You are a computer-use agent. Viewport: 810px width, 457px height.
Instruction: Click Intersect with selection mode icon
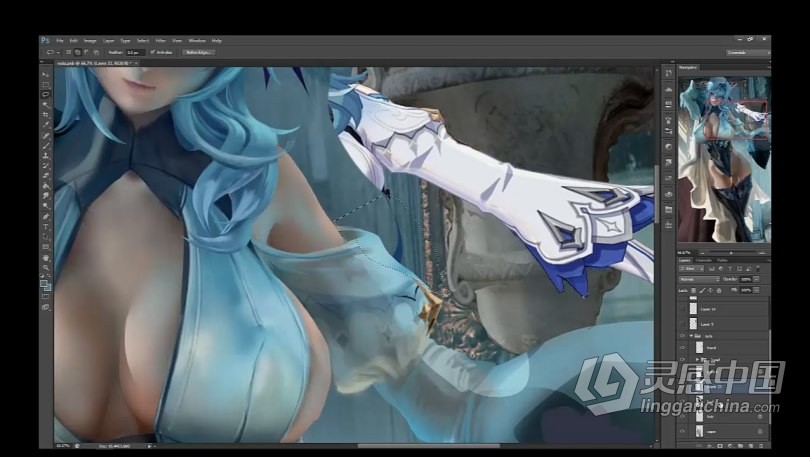[x=96, y=52]
